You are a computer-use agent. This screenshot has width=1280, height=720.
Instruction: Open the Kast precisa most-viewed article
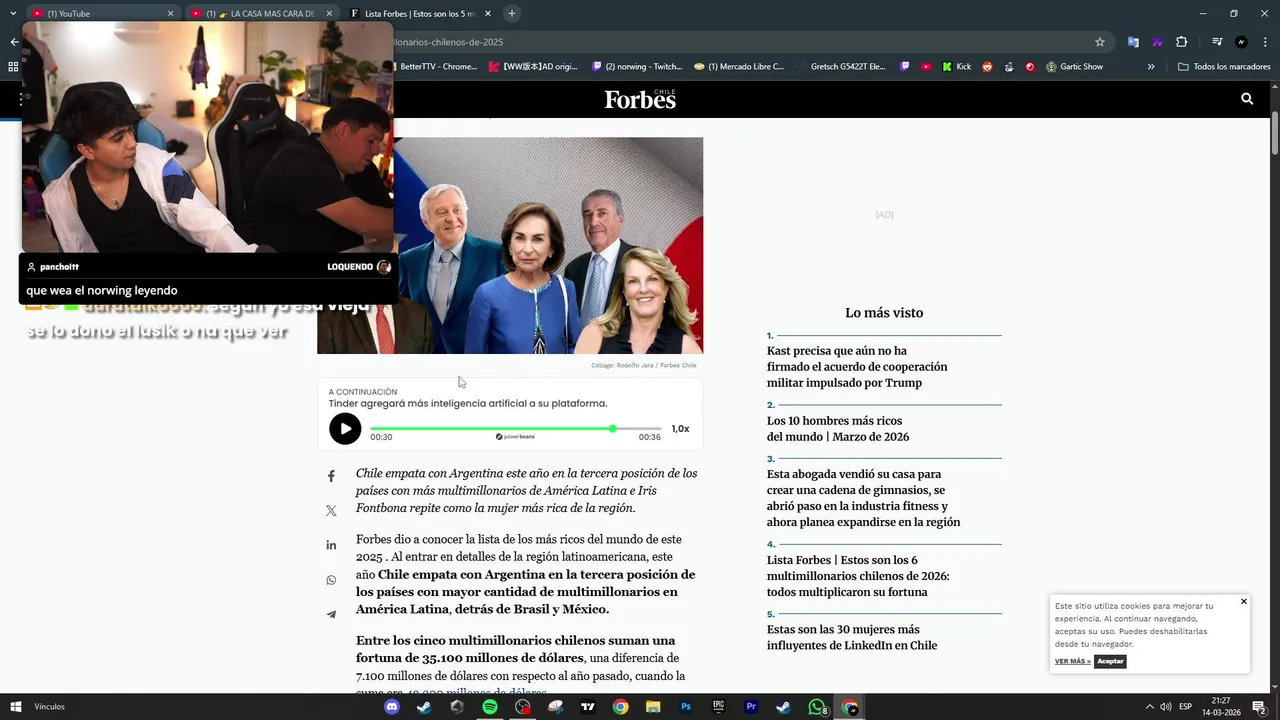[x=857, y=367]
